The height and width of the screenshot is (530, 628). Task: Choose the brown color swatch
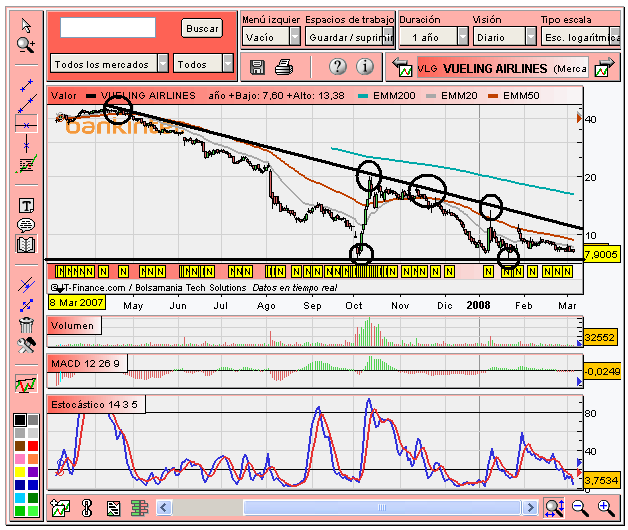click(x=20, y=446)
